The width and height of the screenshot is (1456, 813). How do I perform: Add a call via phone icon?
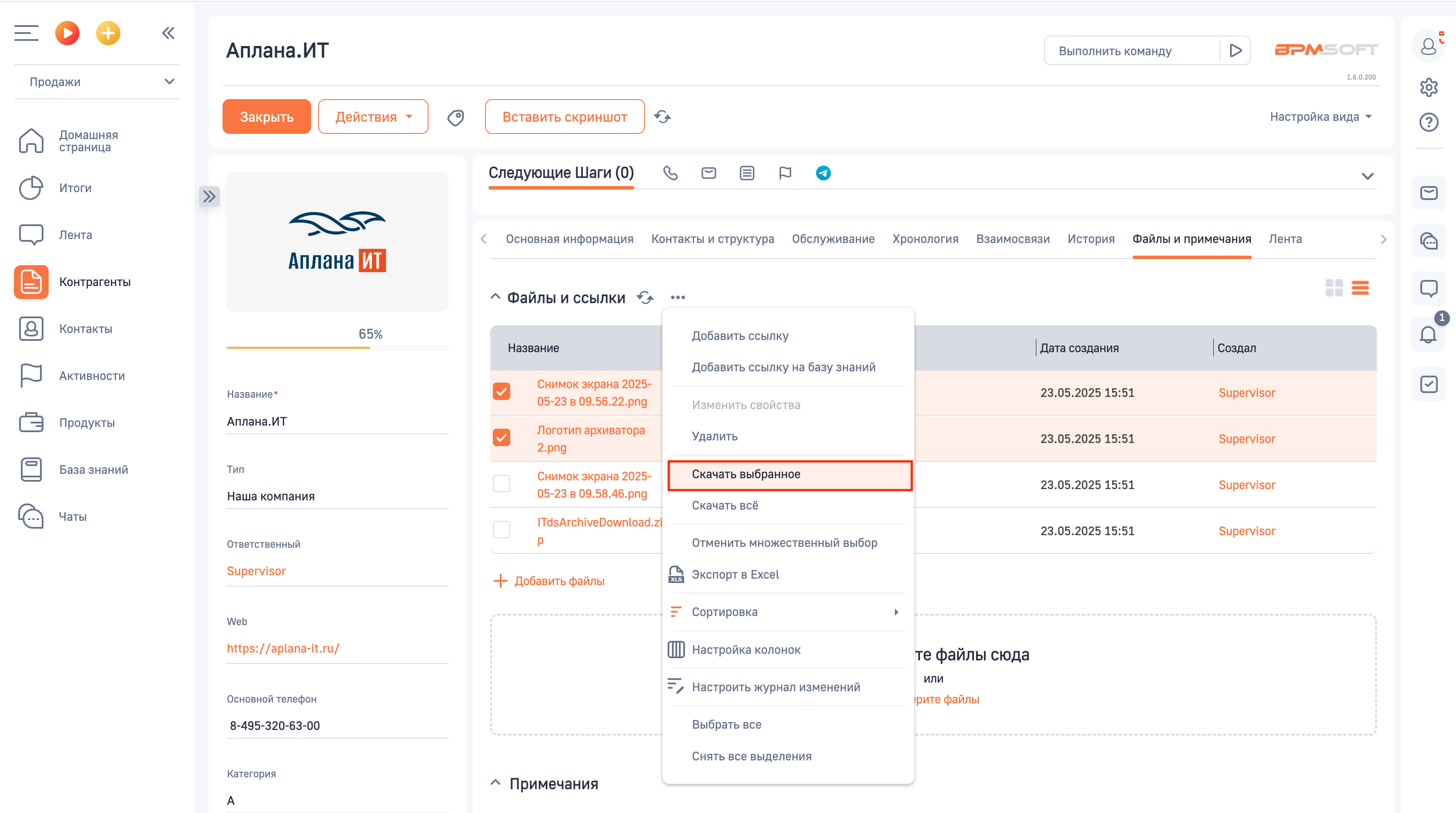(670, 173)
